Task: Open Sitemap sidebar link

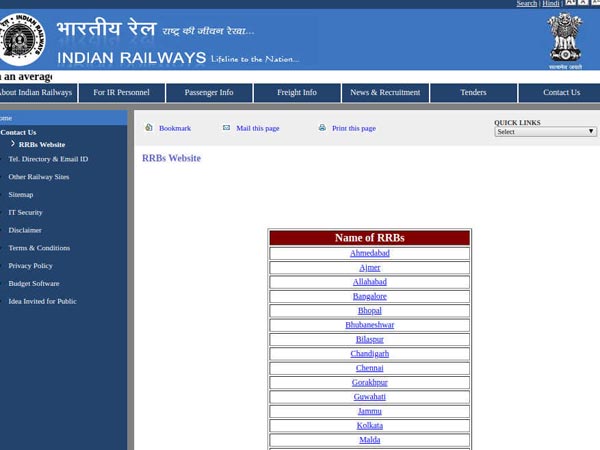Action: tap(21, 195)
